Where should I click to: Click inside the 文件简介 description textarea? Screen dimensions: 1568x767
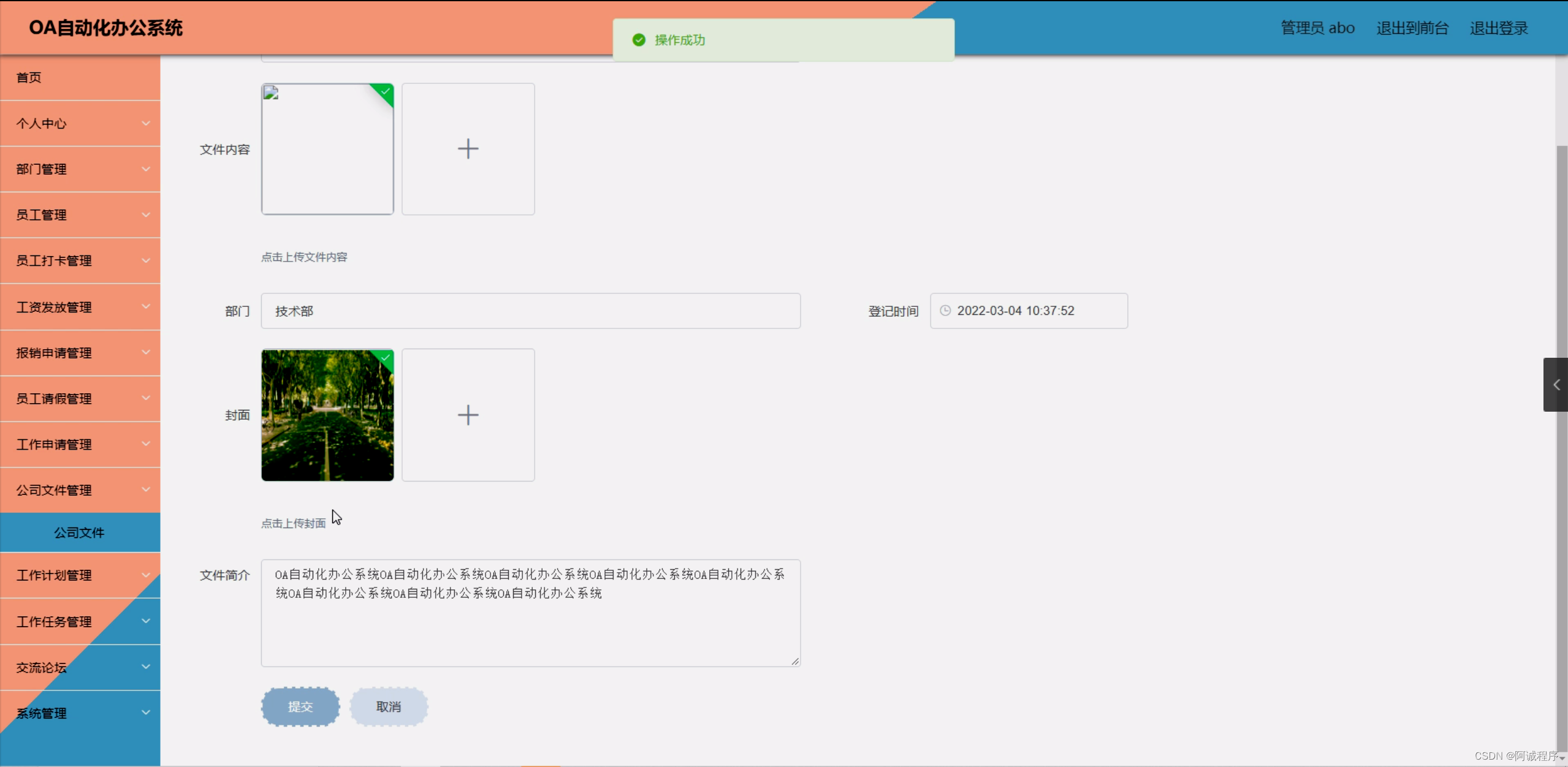tap(530, 613)
